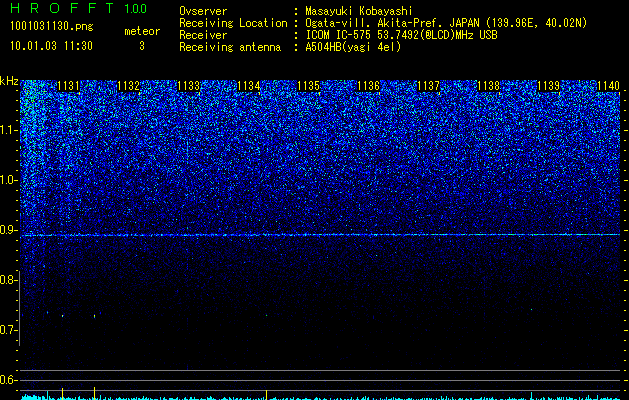Click the 1131 time tick label

(68, 86)
